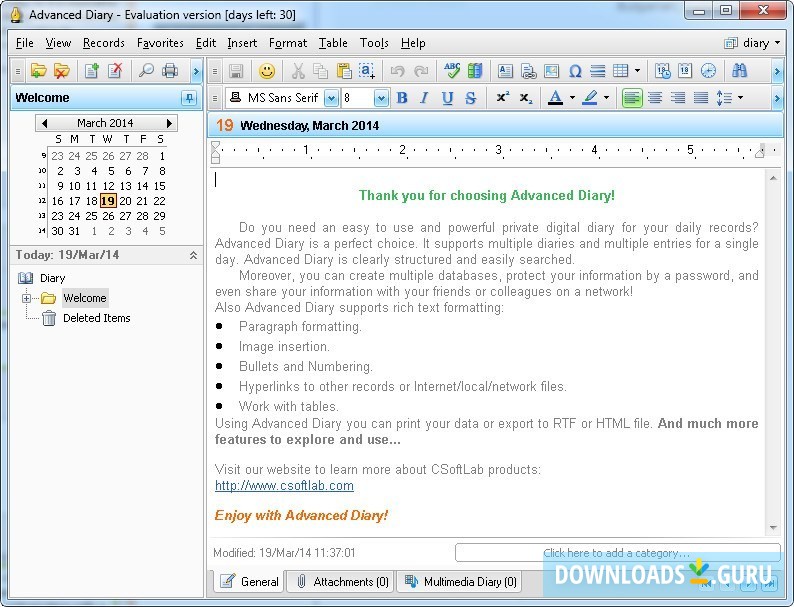Select March 25 in the calendar
Screen dimensions: 794x607
[91, 216]
